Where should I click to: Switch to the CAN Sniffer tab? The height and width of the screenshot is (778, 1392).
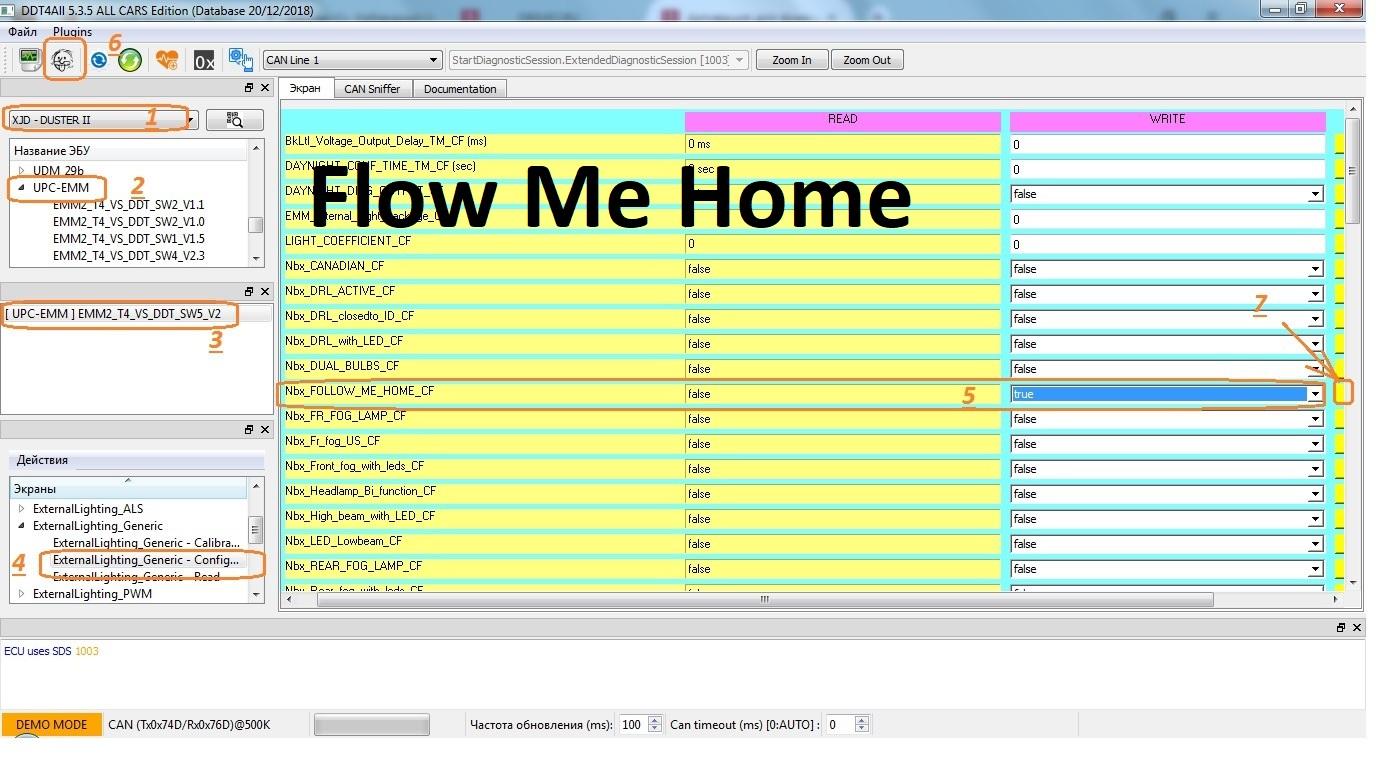pos(372,89)
